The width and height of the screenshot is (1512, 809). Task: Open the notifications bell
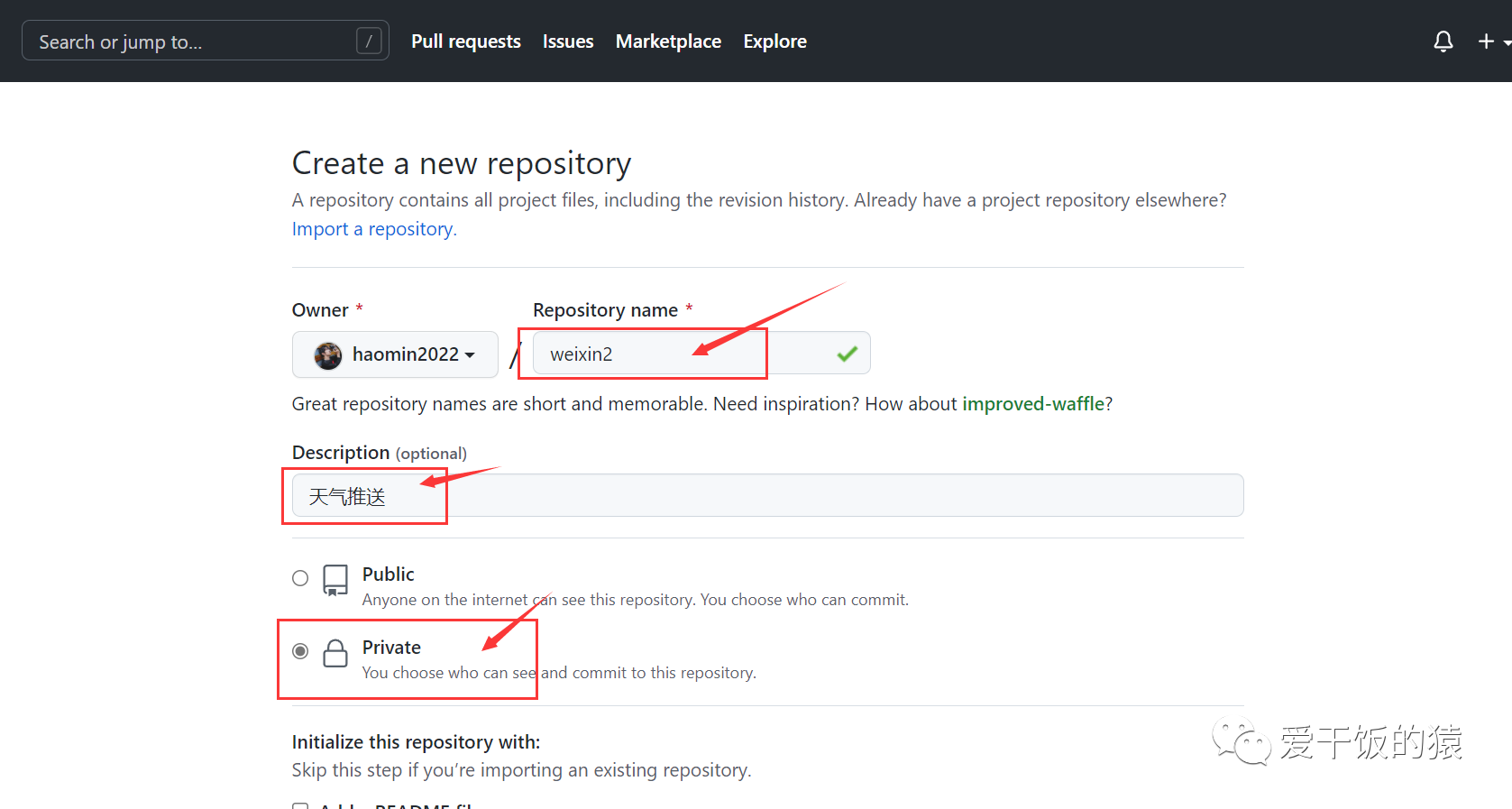point(1443,41)
